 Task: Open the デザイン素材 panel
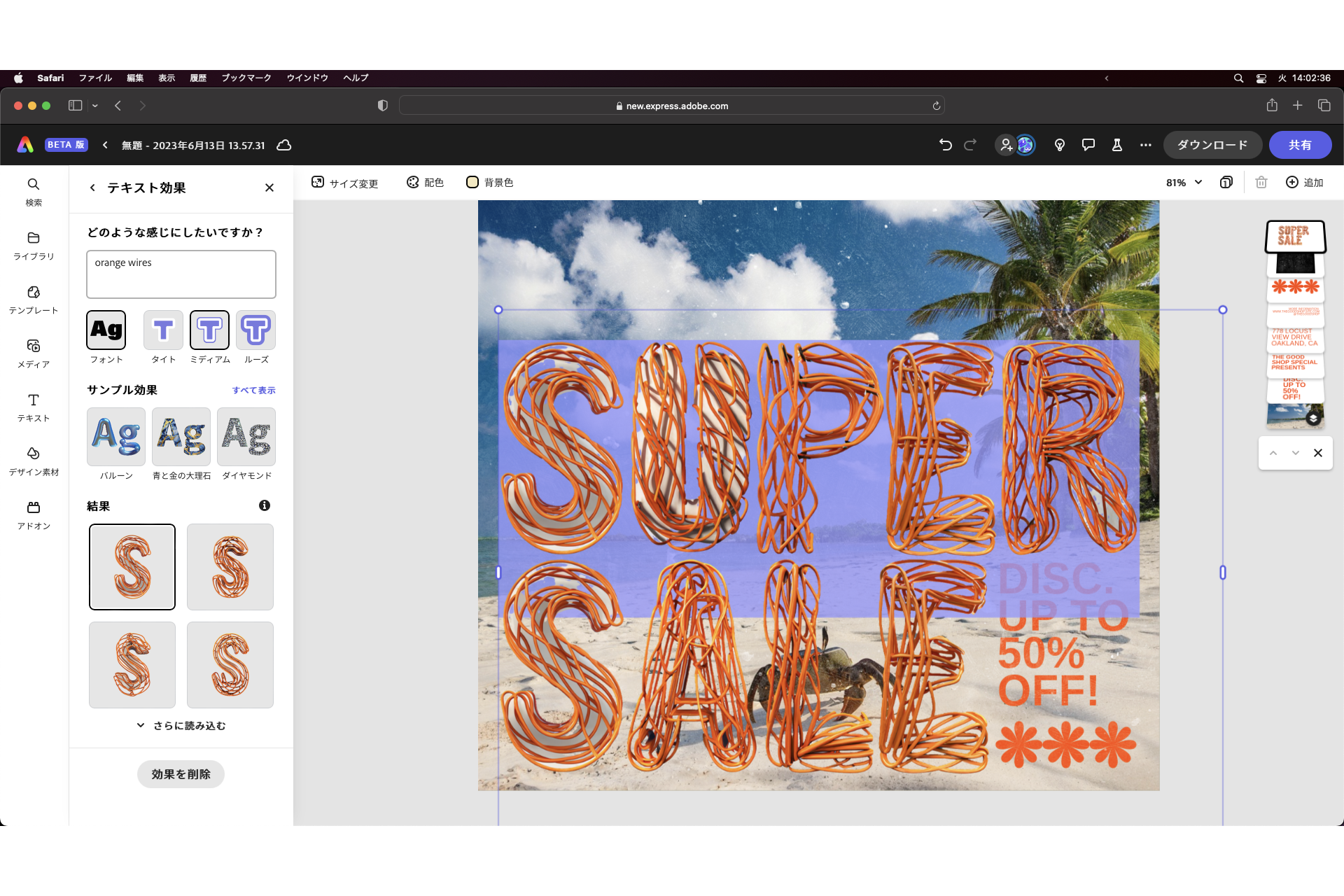tap(33, 461)
